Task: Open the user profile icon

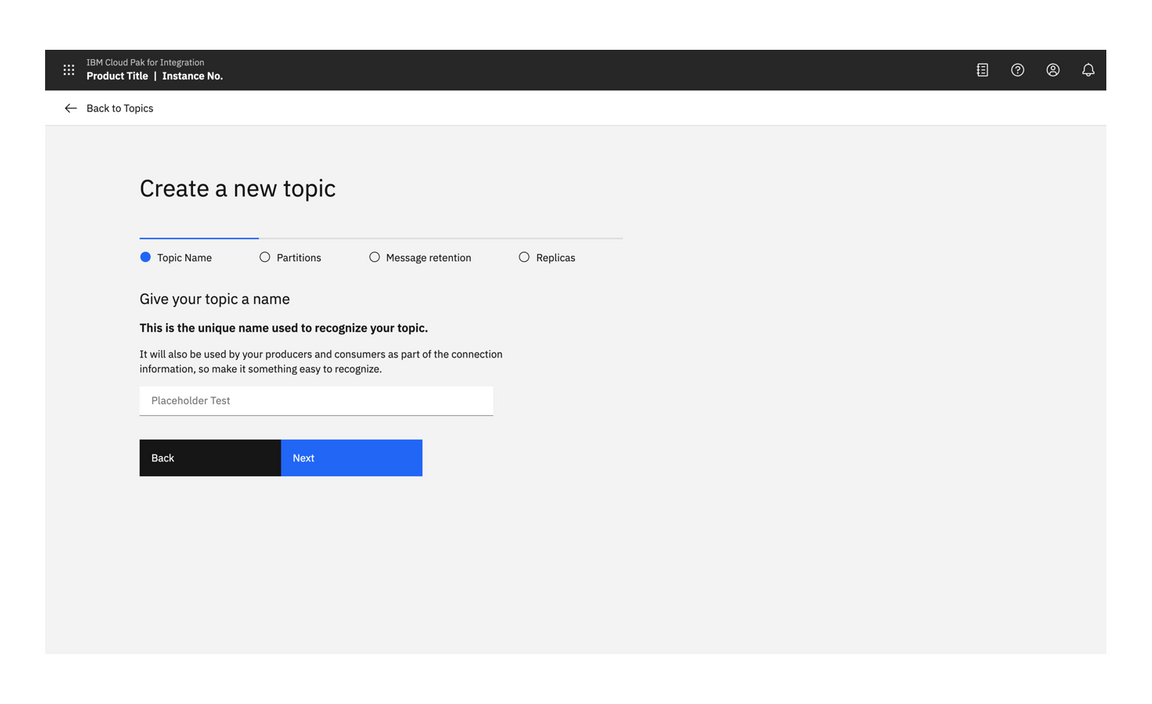Action: tap(1052, 69)
